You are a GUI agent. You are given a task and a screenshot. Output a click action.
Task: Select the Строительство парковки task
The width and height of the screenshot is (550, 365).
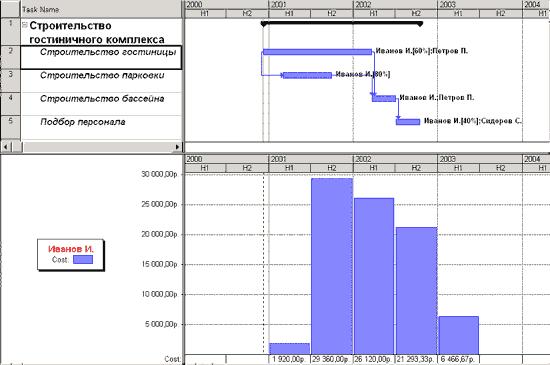[101, 81]
